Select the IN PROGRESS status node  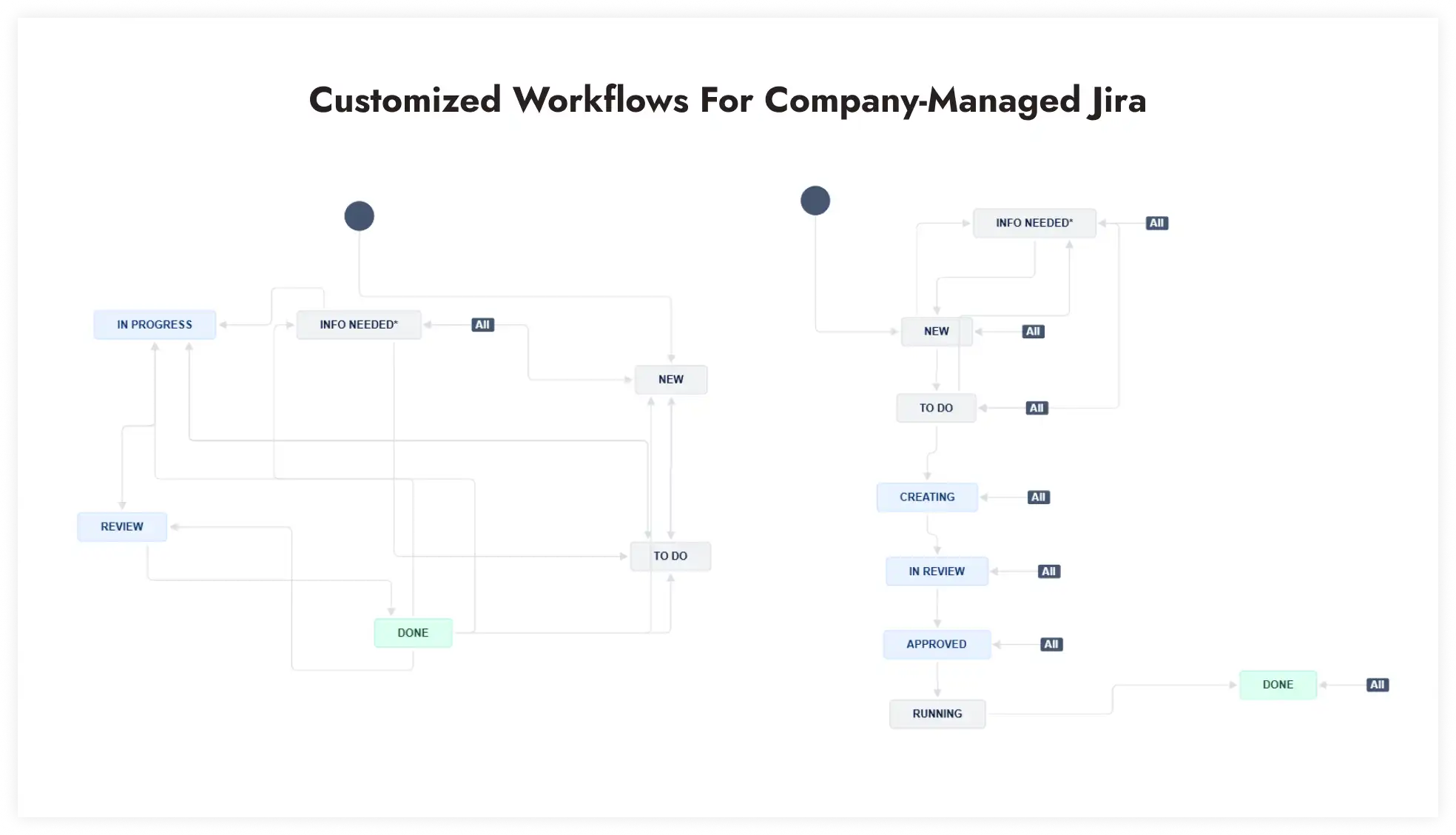click(x=155, y=325)
